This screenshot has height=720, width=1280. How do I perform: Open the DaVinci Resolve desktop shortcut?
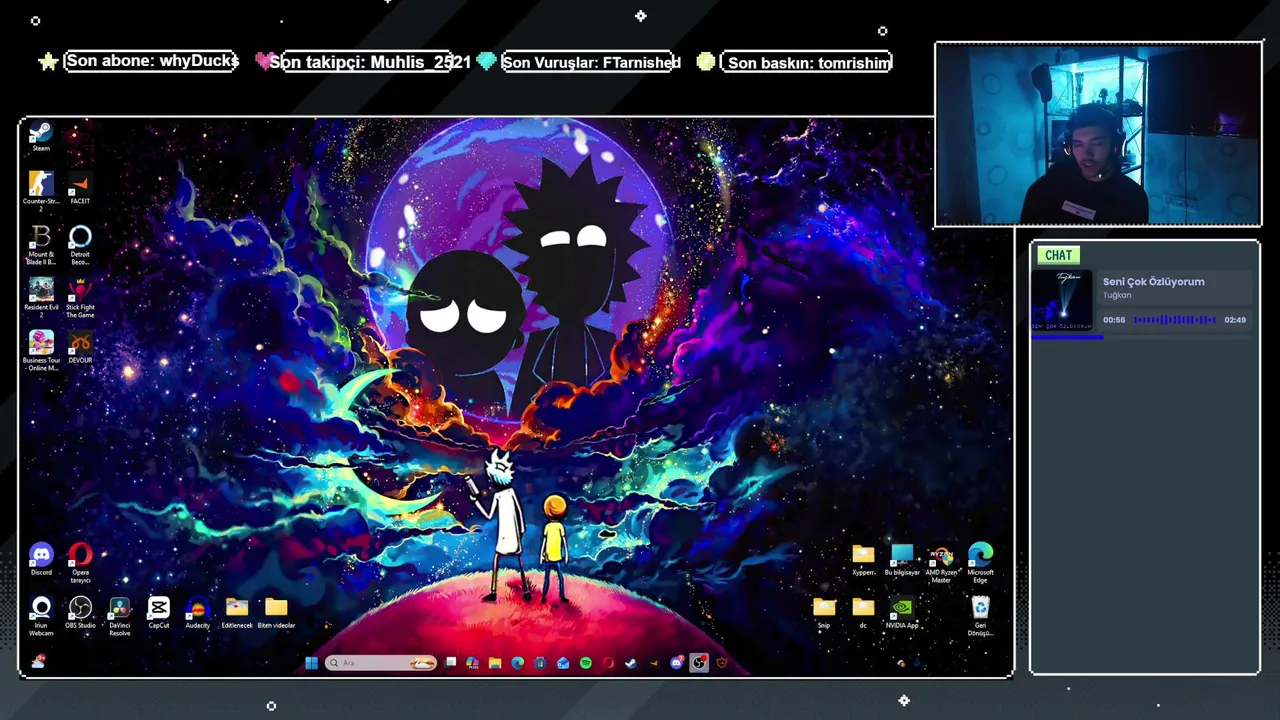(x=119, y=615)
